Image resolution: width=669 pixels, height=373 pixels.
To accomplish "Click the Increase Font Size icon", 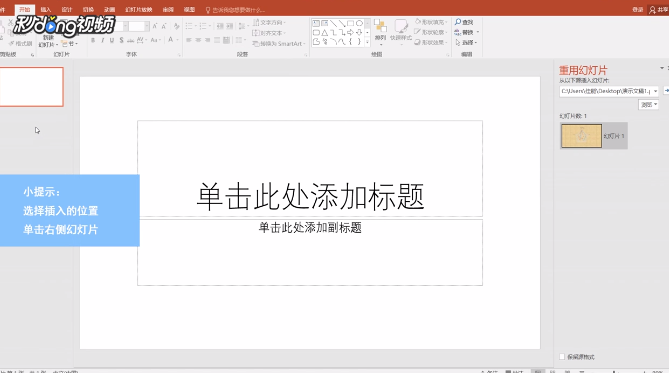I will click(155, 26).
